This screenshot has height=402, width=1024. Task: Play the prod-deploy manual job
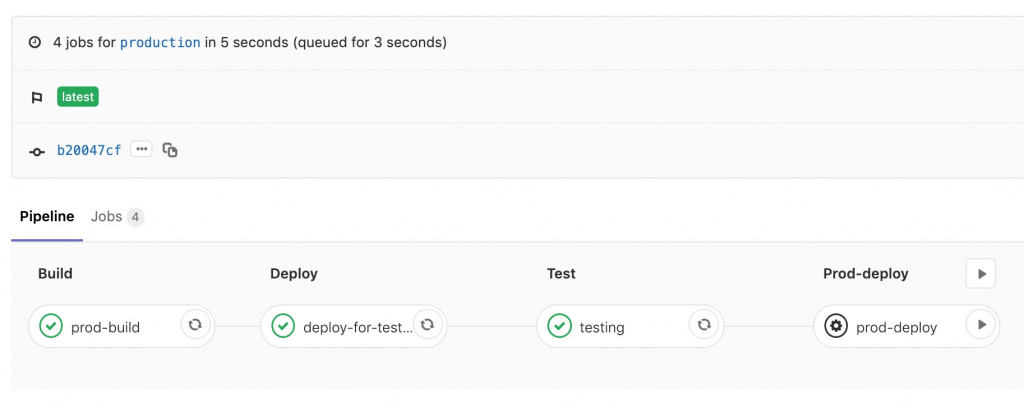[981, 325]
